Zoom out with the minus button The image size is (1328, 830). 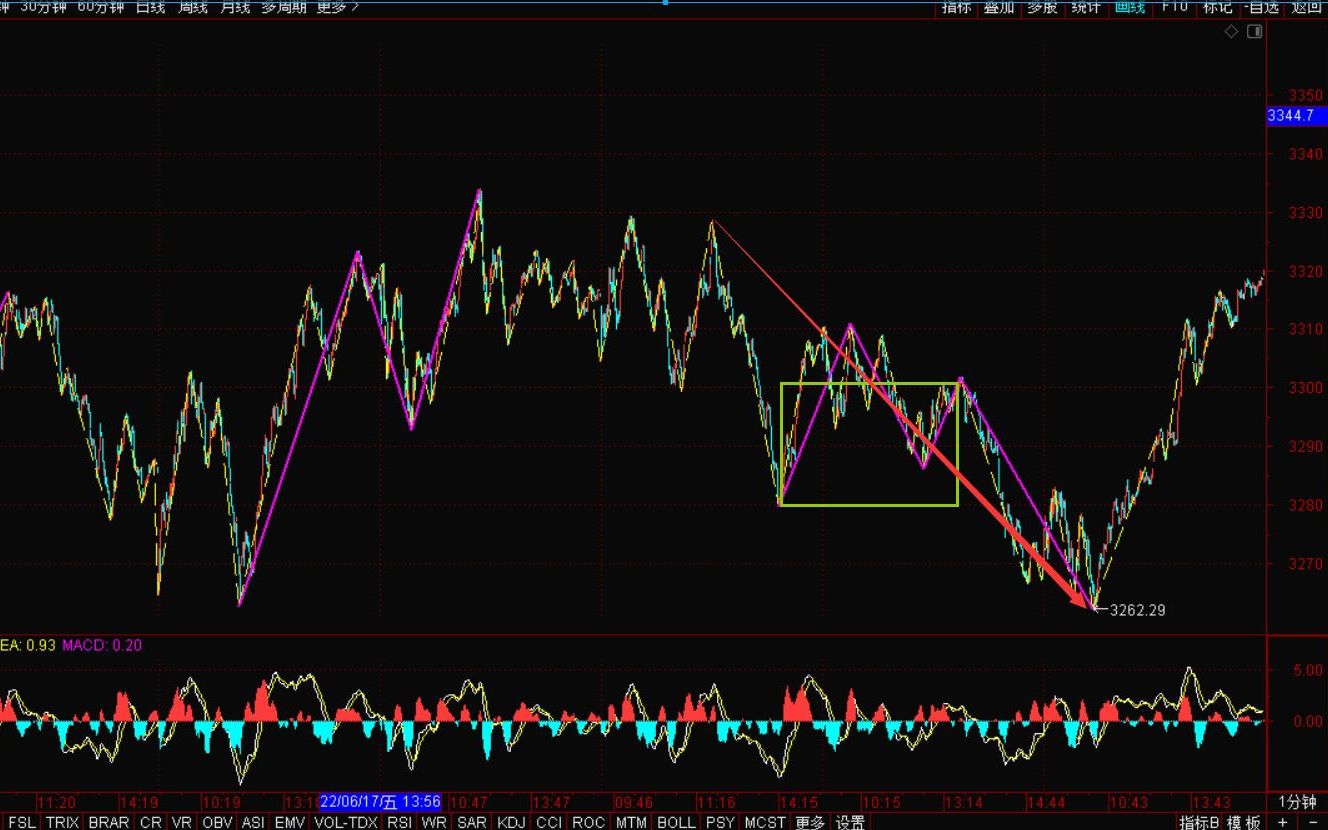click(x=1313, y=822)
